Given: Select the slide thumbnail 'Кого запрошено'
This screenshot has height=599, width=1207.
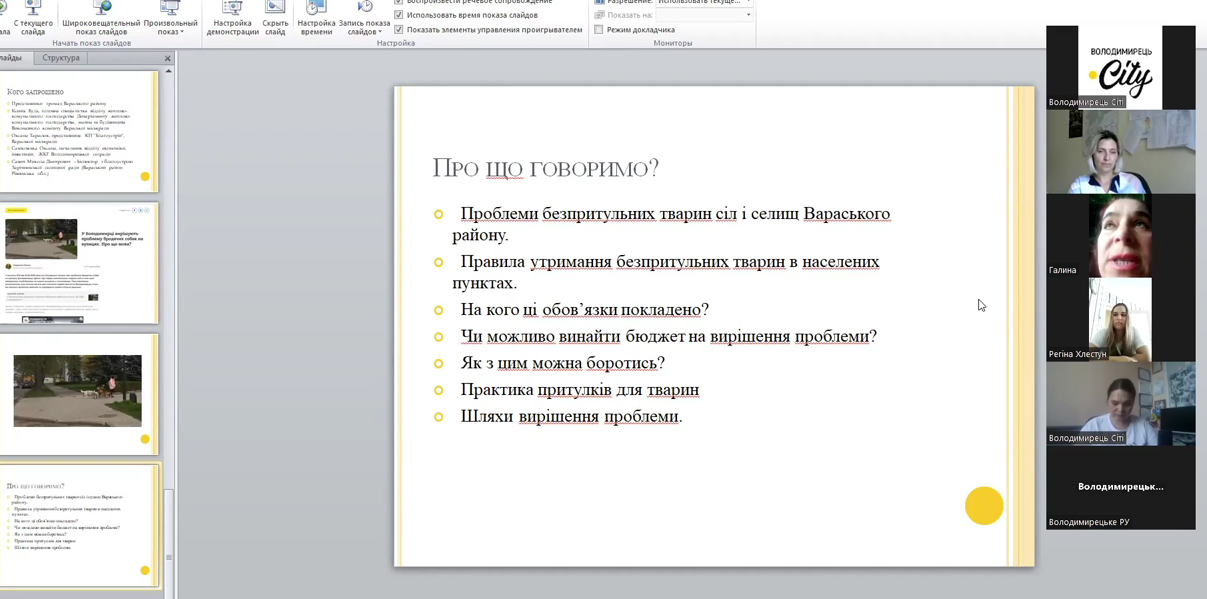Looking at the screenshot, I should pyautogui.click(x=78, y=132).
